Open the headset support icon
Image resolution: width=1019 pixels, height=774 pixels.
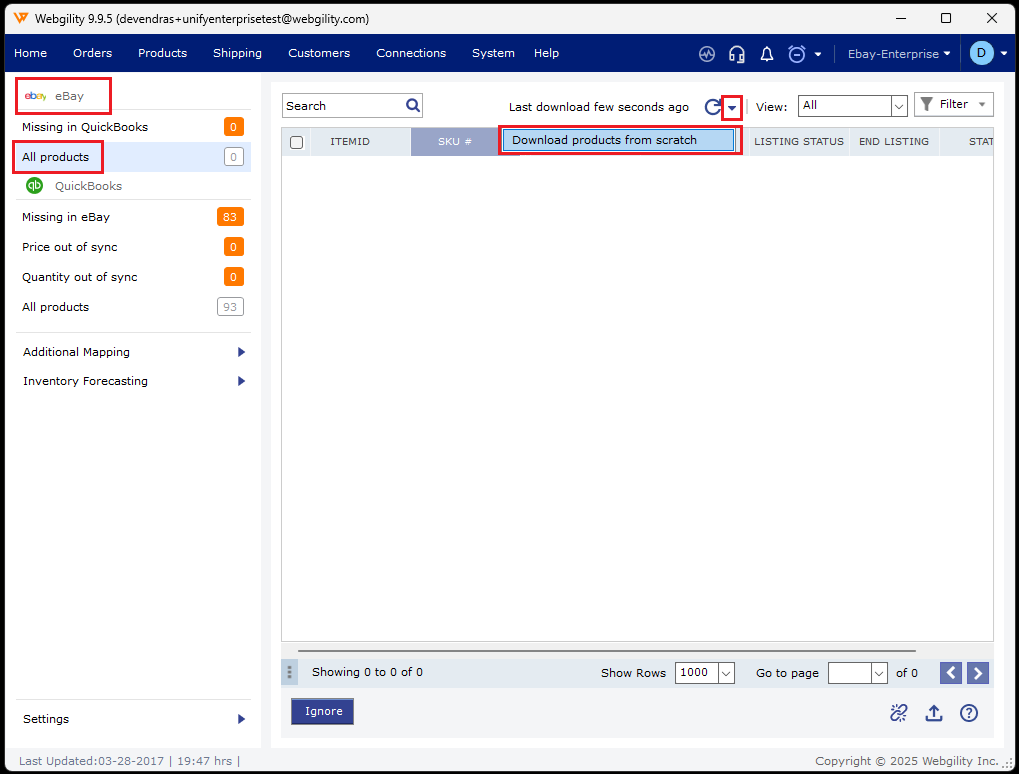737,54
